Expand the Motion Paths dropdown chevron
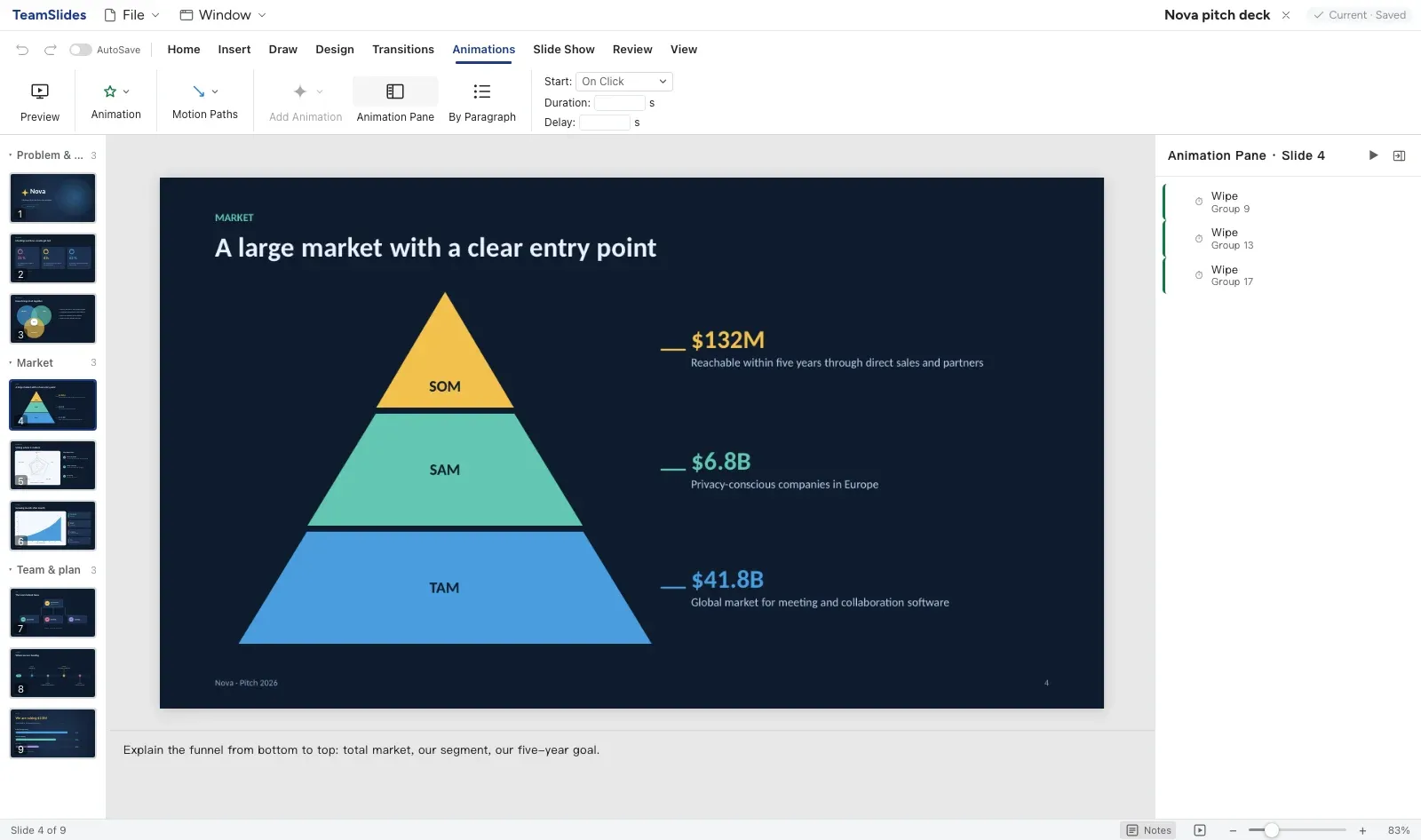The width and height of the screenshot is (1421, 840). click(215, 91)
